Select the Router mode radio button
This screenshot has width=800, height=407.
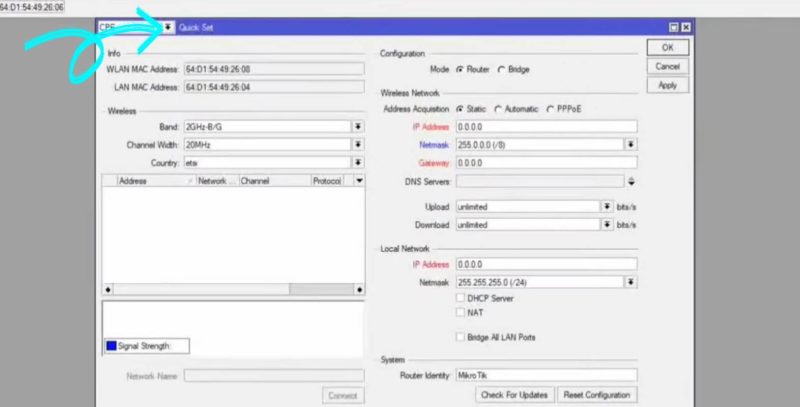(460, 69)
